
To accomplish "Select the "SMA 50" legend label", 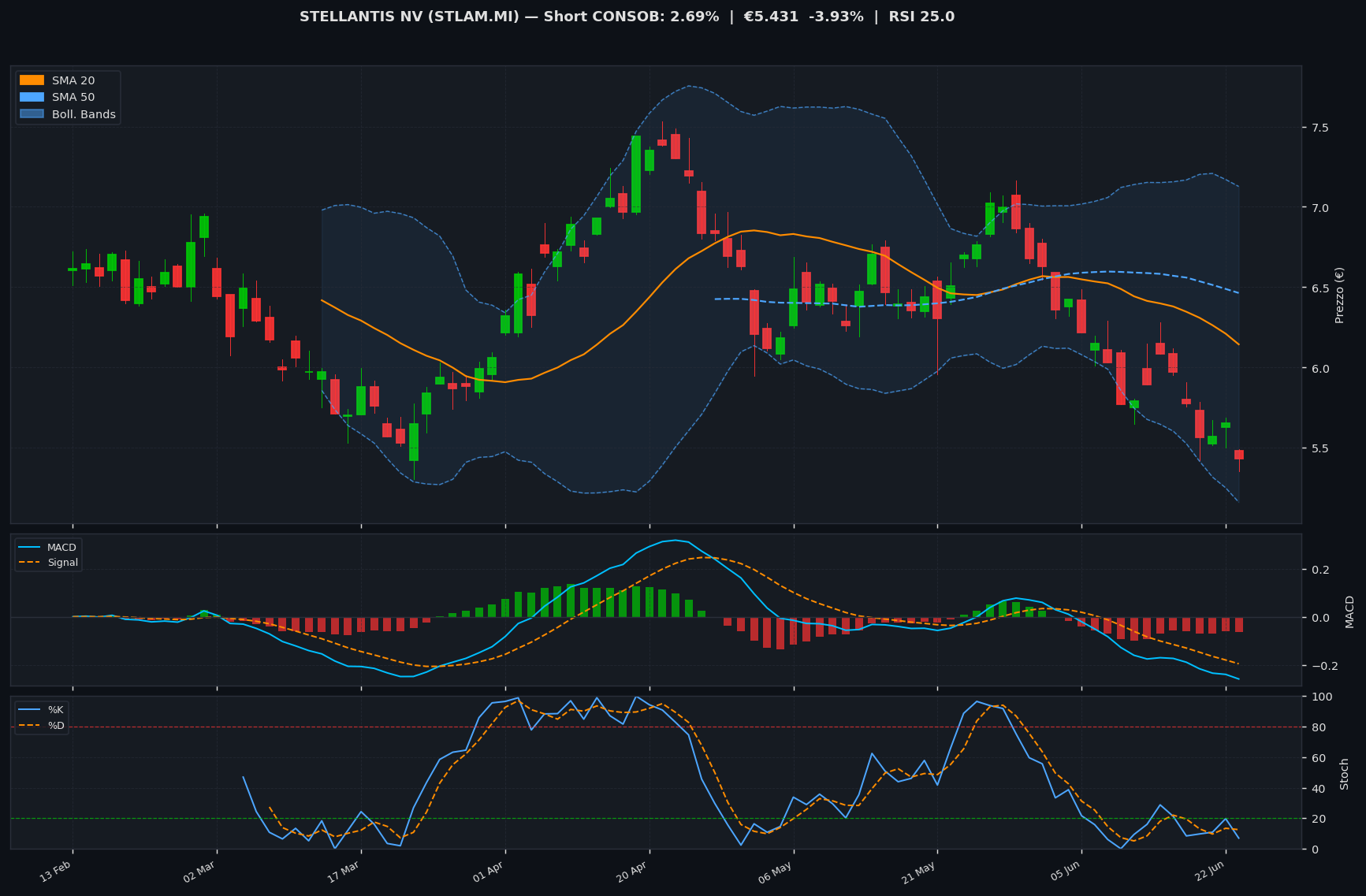I will pyautogui.click(x=73, y=98).
